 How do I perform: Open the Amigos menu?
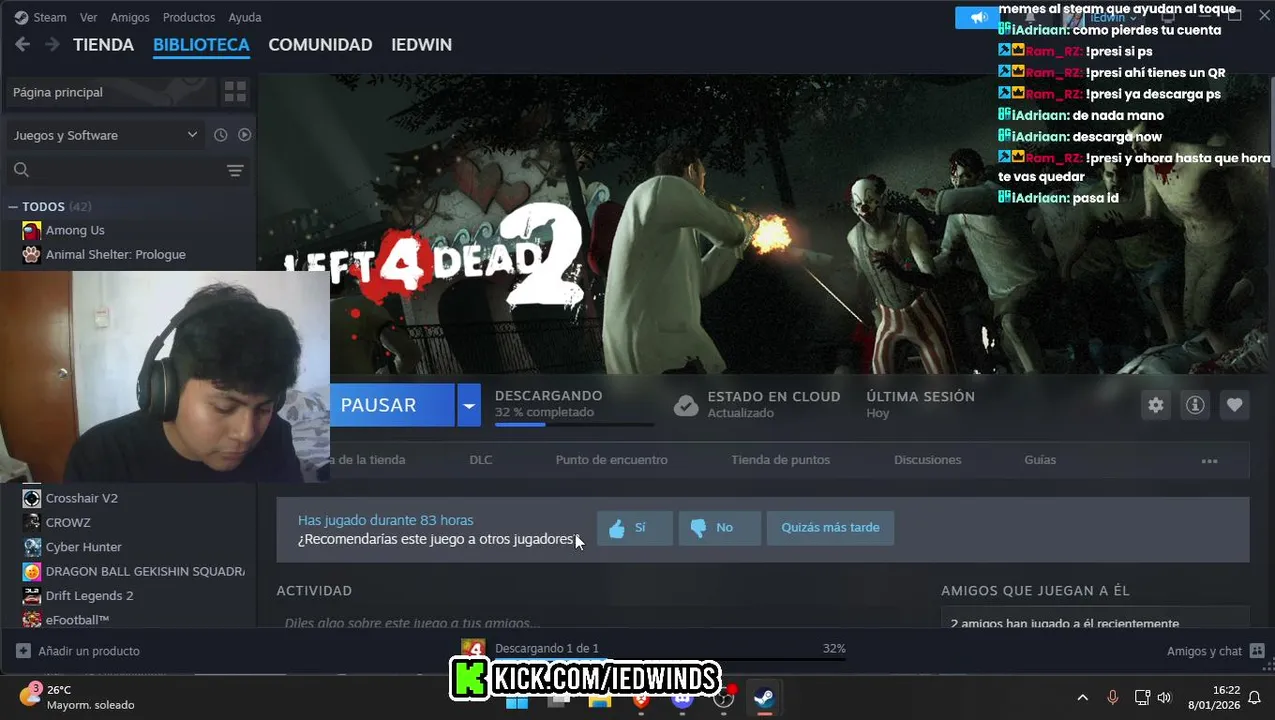coord(130,17)
